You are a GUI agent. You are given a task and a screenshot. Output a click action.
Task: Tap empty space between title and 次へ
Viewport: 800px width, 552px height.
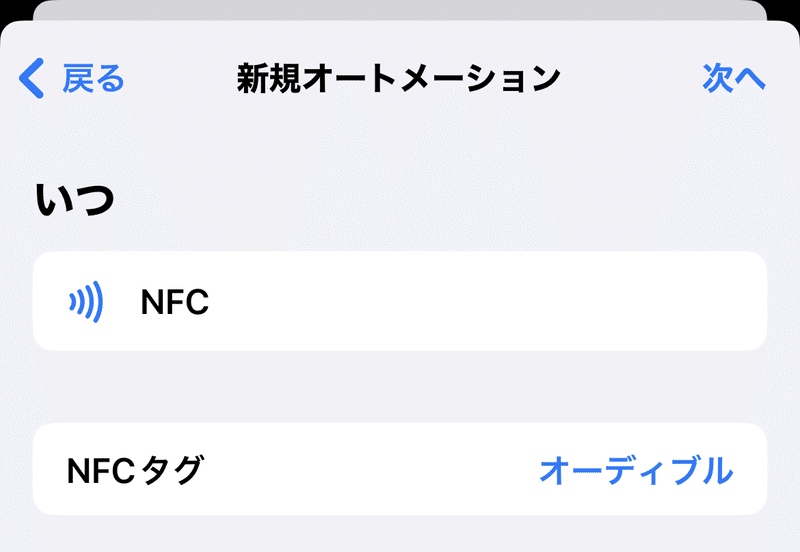click(x=631, y=79)
